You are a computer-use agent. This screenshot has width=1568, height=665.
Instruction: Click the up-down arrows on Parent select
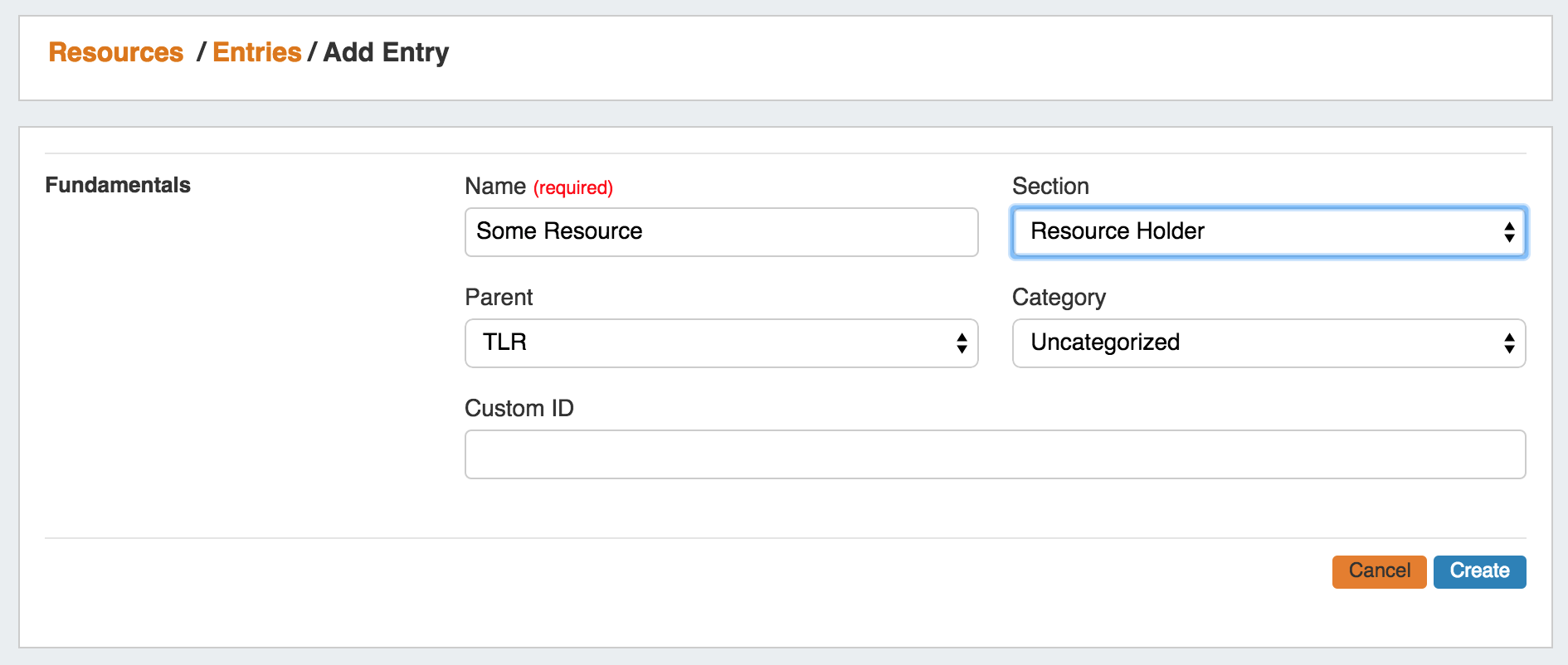tap(962, 343)
